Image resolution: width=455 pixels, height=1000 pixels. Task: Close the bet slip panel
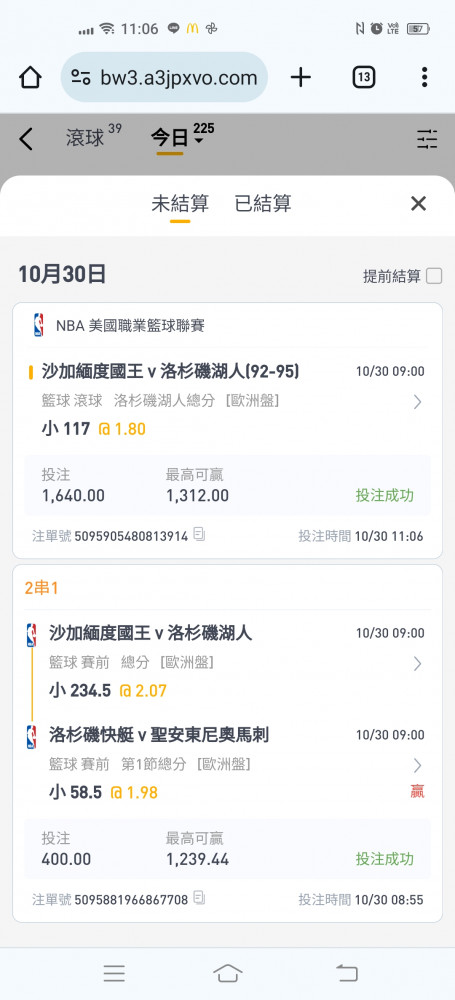tap(418, 203)
